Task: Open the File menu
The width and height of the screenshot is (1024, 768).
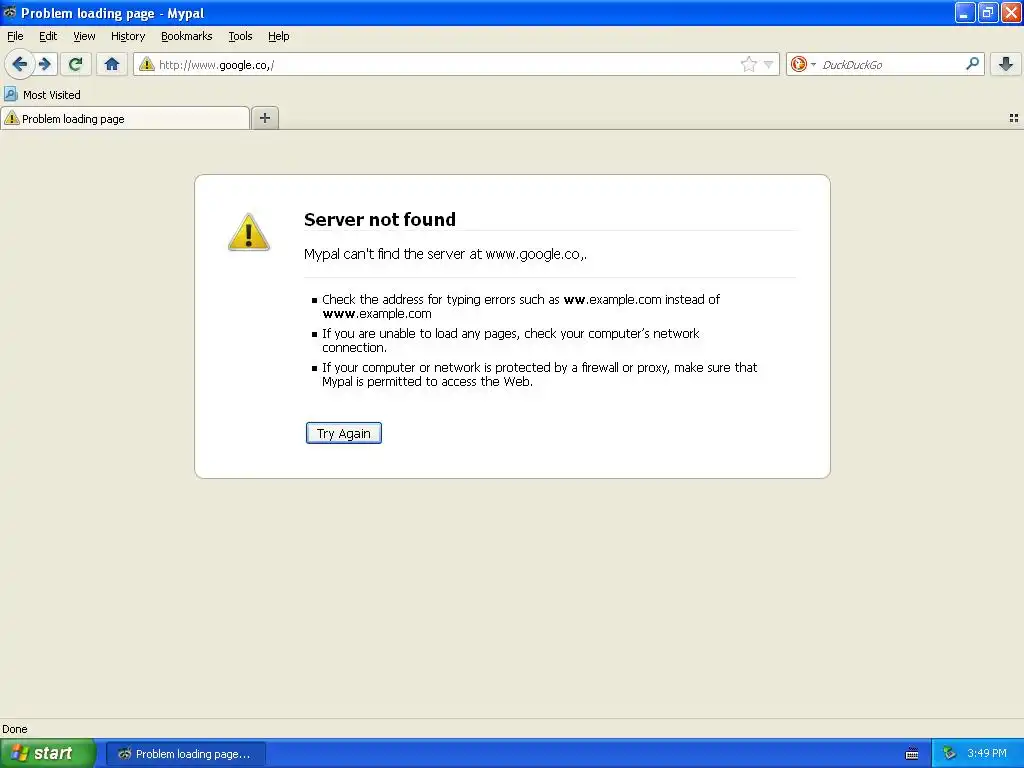Action: [x=15, y=36]
